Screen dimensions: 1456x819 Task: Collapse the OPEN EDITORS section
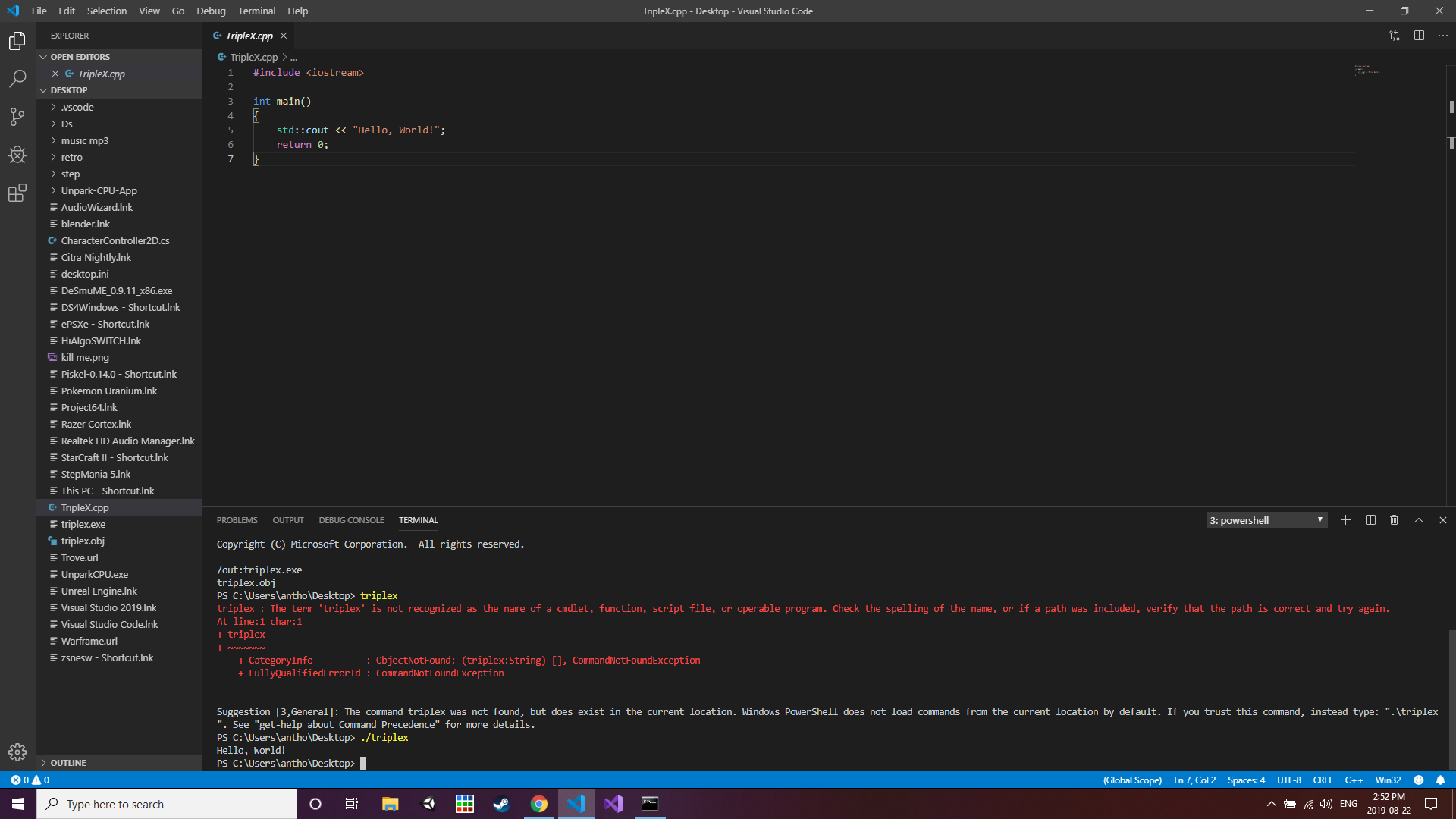tap(79, 56)
